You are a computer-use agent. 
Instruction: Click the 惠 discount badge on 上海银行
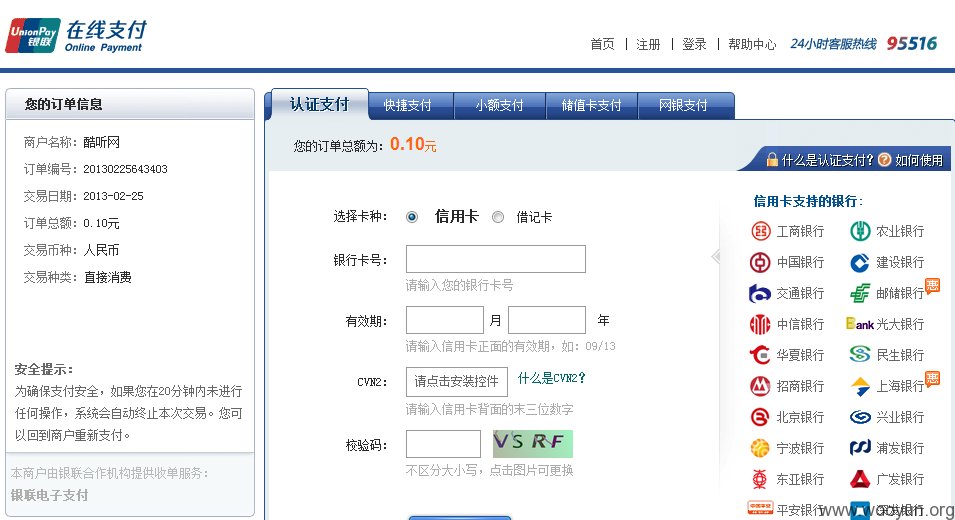[932, 378]
